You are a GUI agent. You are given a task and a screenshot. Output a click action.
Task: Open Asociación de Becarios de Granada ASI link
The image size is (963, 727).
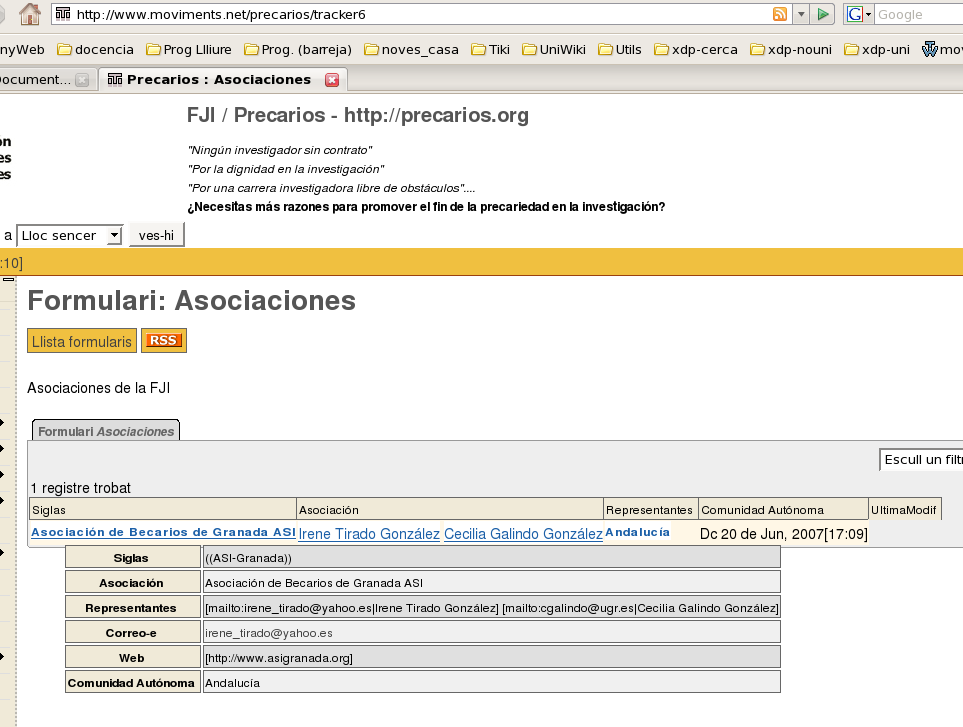tap(163, 532)
